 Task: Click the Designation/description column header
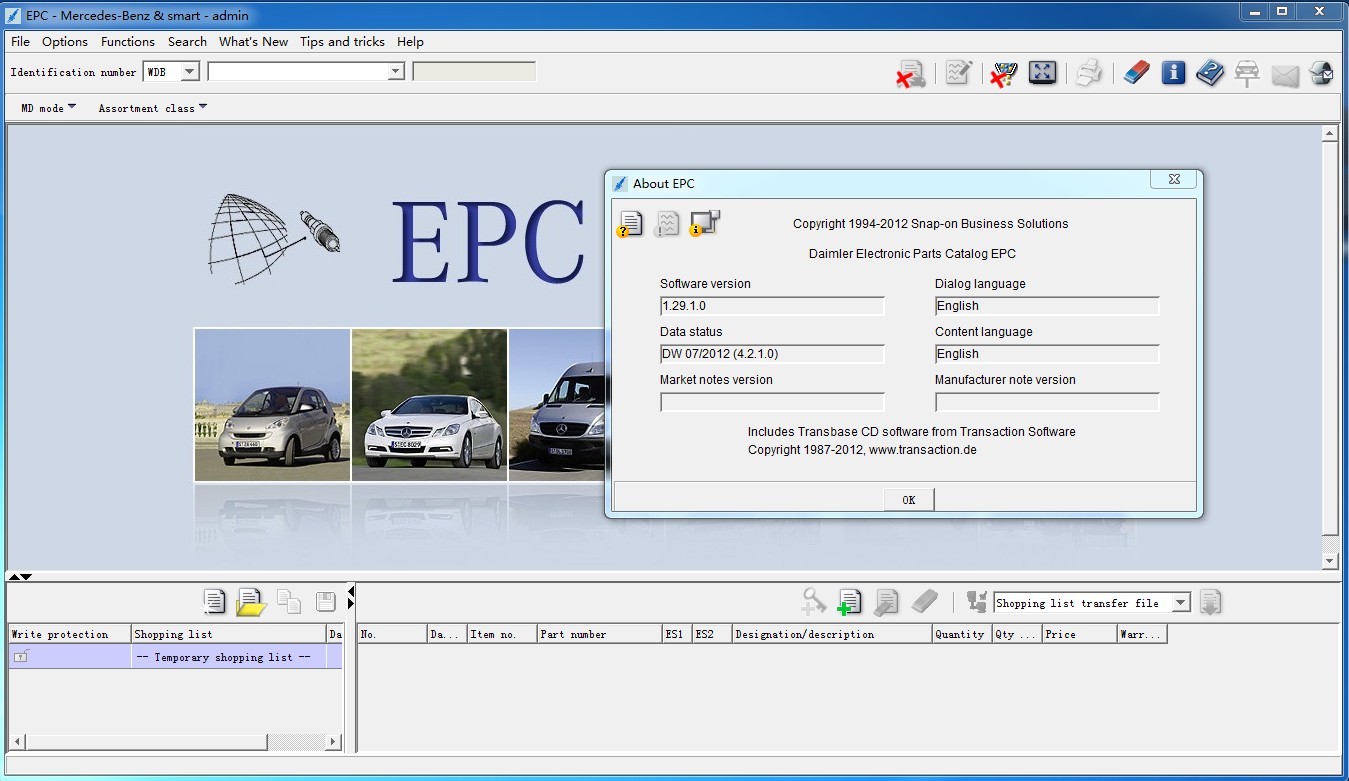pos(831,634)
